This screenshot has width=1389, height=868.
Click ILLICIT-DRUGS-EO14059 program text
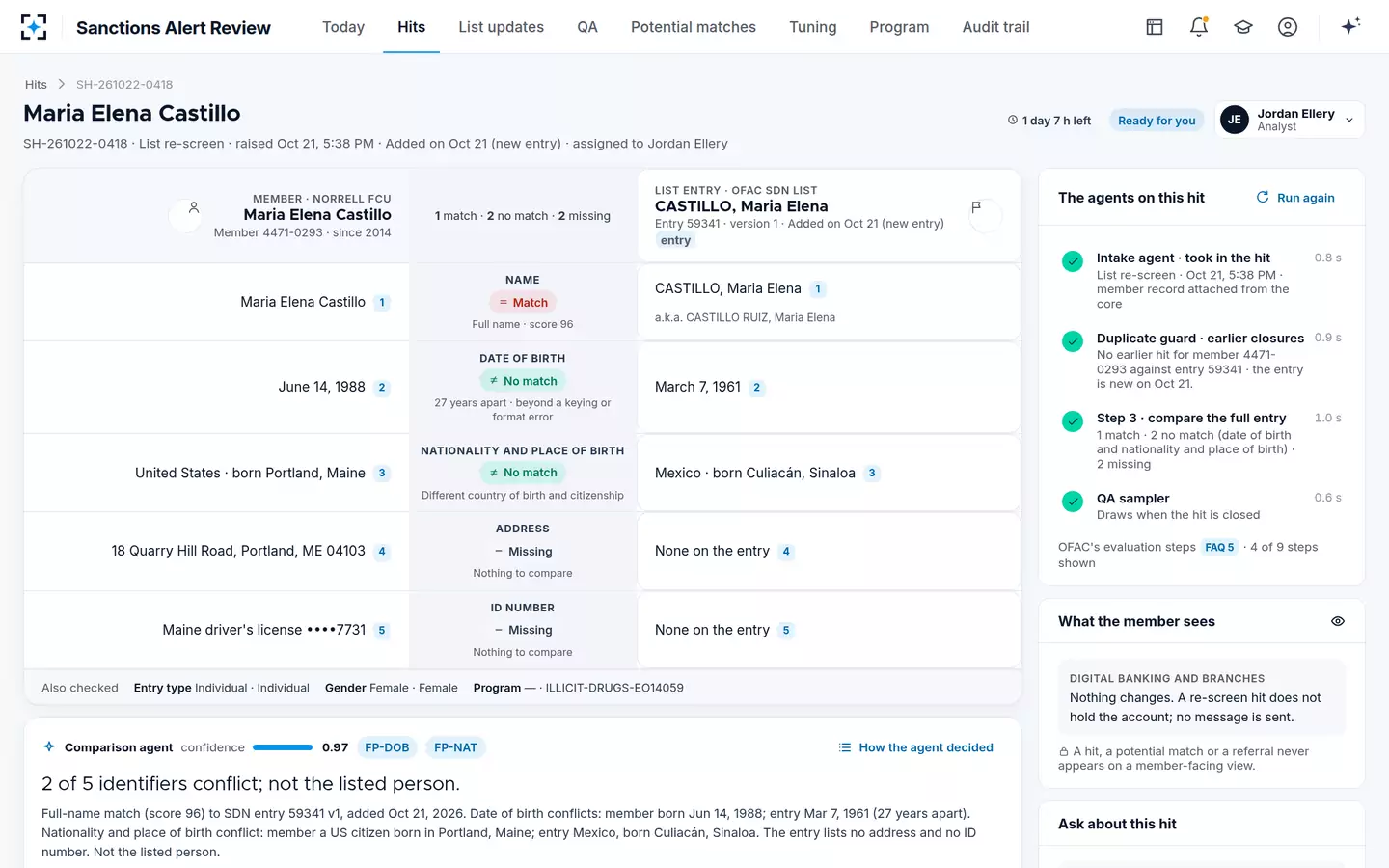(x=614, y=688)
